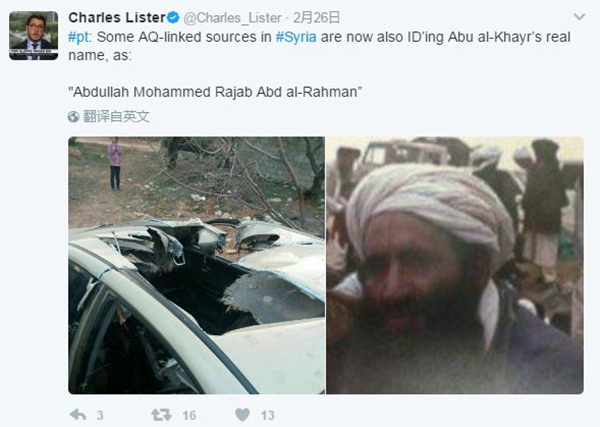The image size is (600, 427).
Task: Click the like count 13
Action: 267,416
